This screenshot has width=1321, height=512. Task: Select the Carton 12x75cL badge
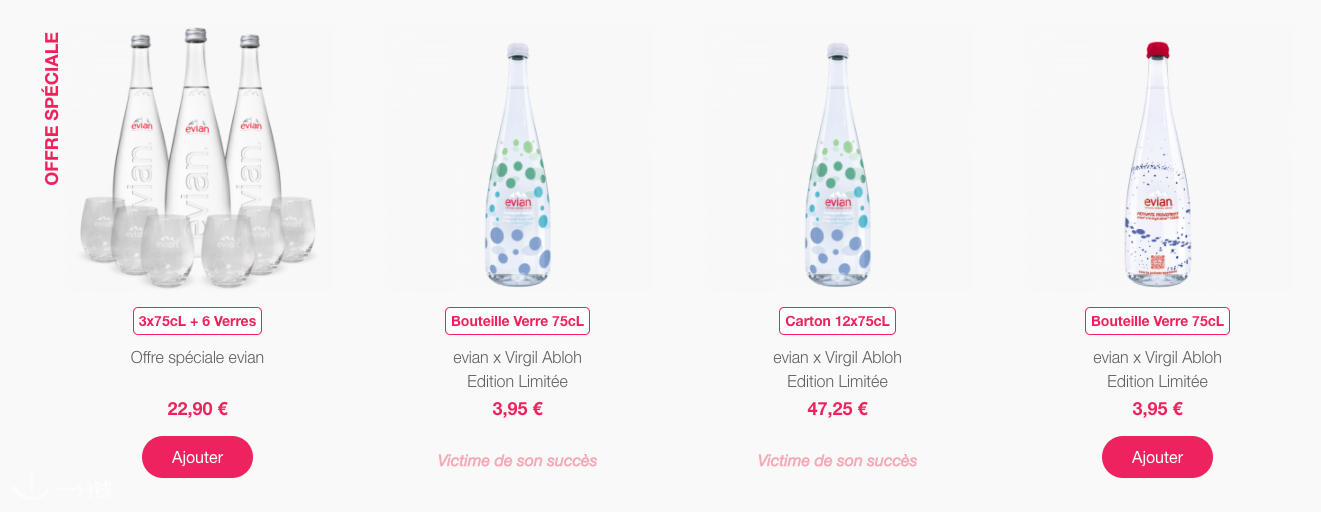837,321
